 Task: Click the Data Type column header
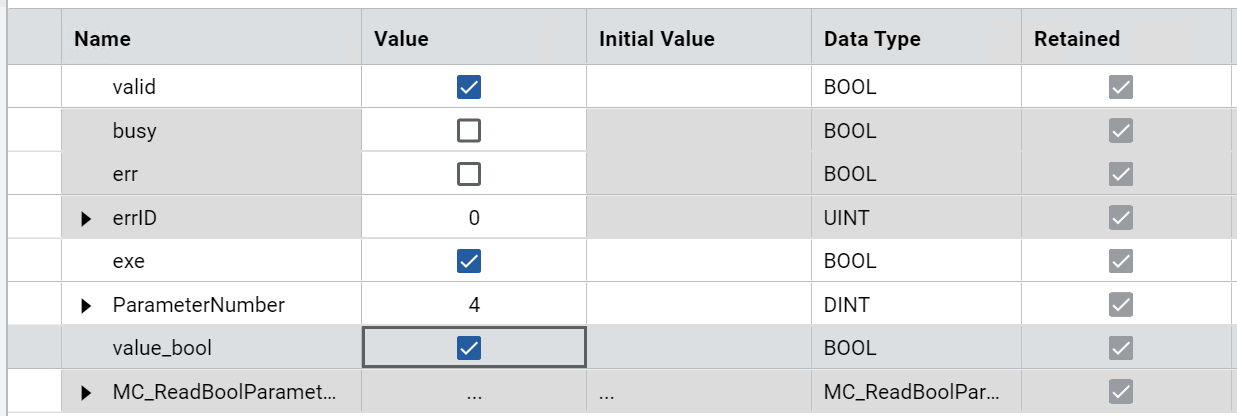(872, 40)
